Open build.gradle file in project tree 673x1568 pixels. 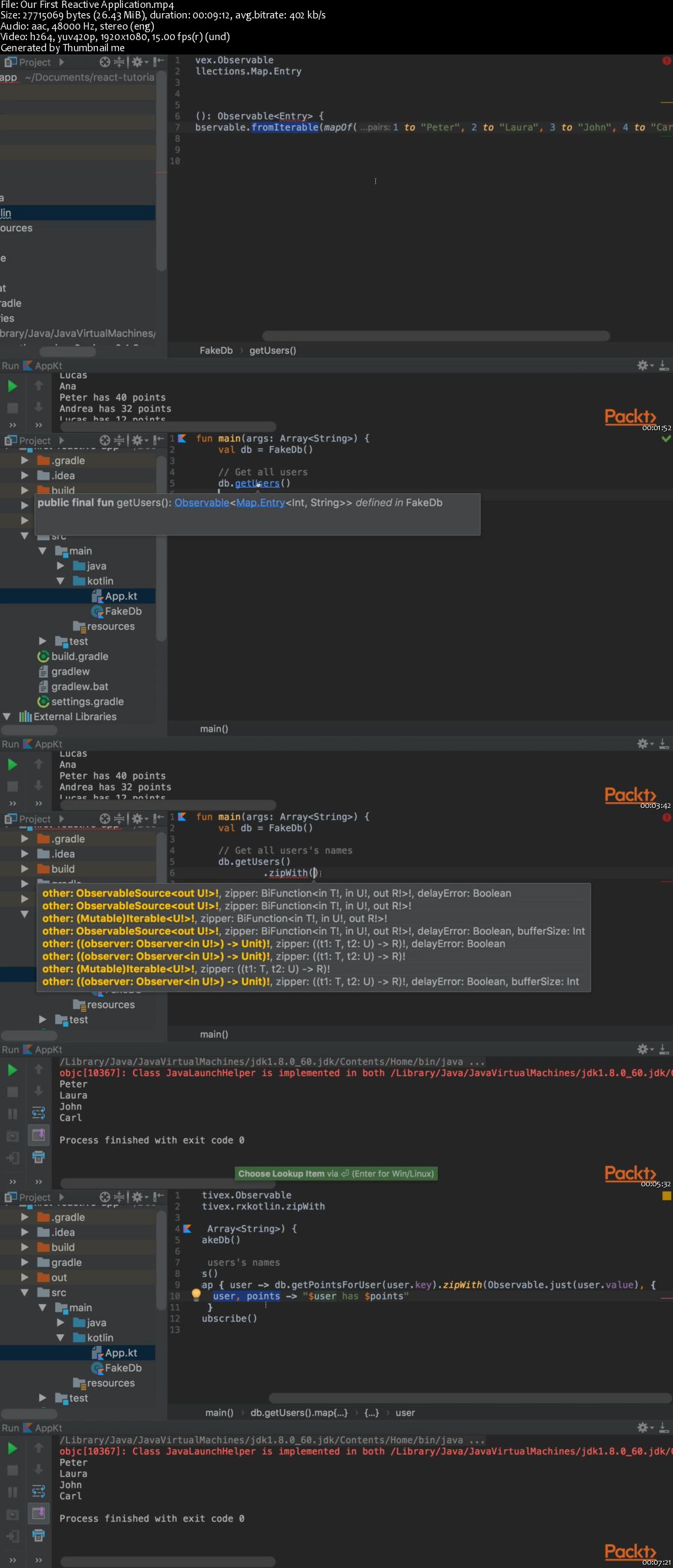click(80, 656)
